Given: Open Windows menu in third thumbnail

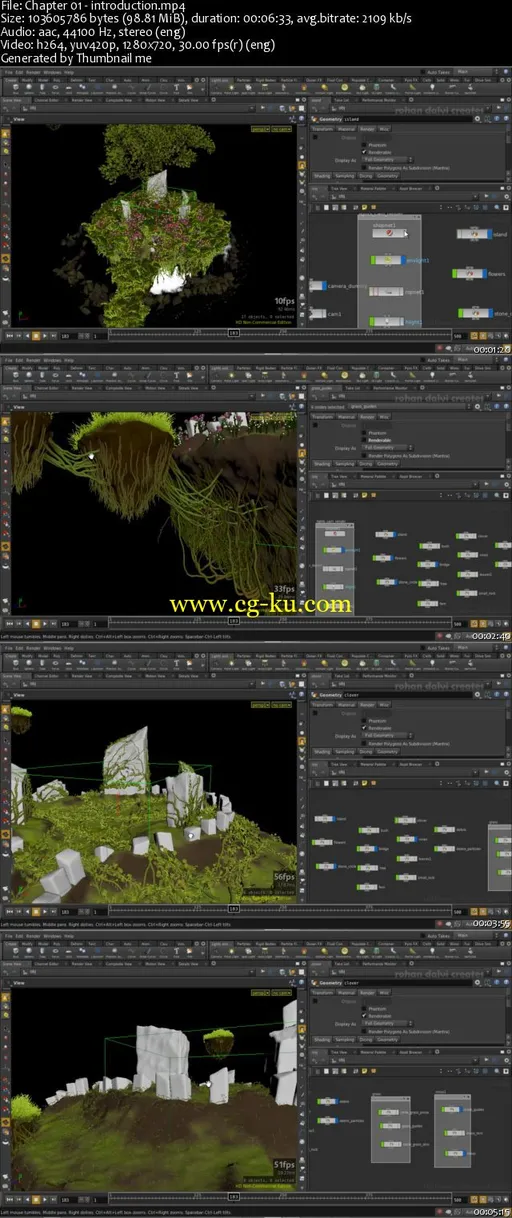Looking at the screenshot, I should [52, 647].
